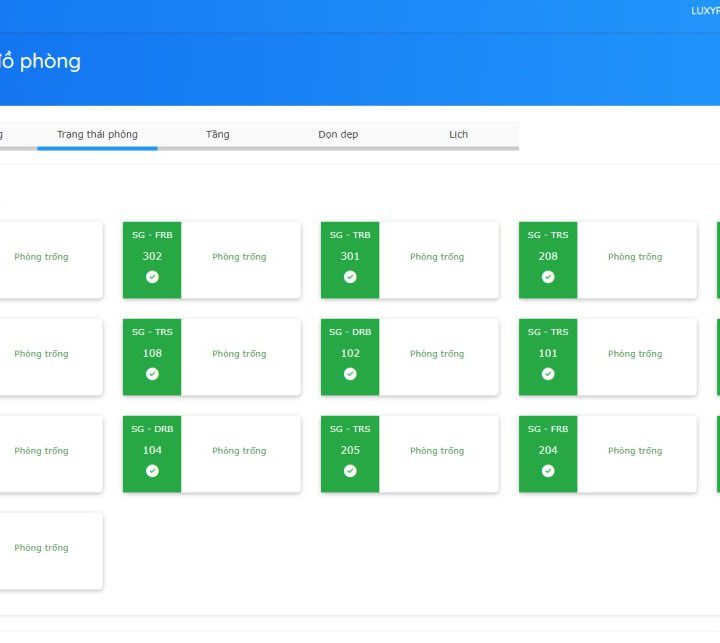Click Phòng trống status of room 301
This screenshot has width=720, height=643.
pyautogui.click(x=437, y=257)
